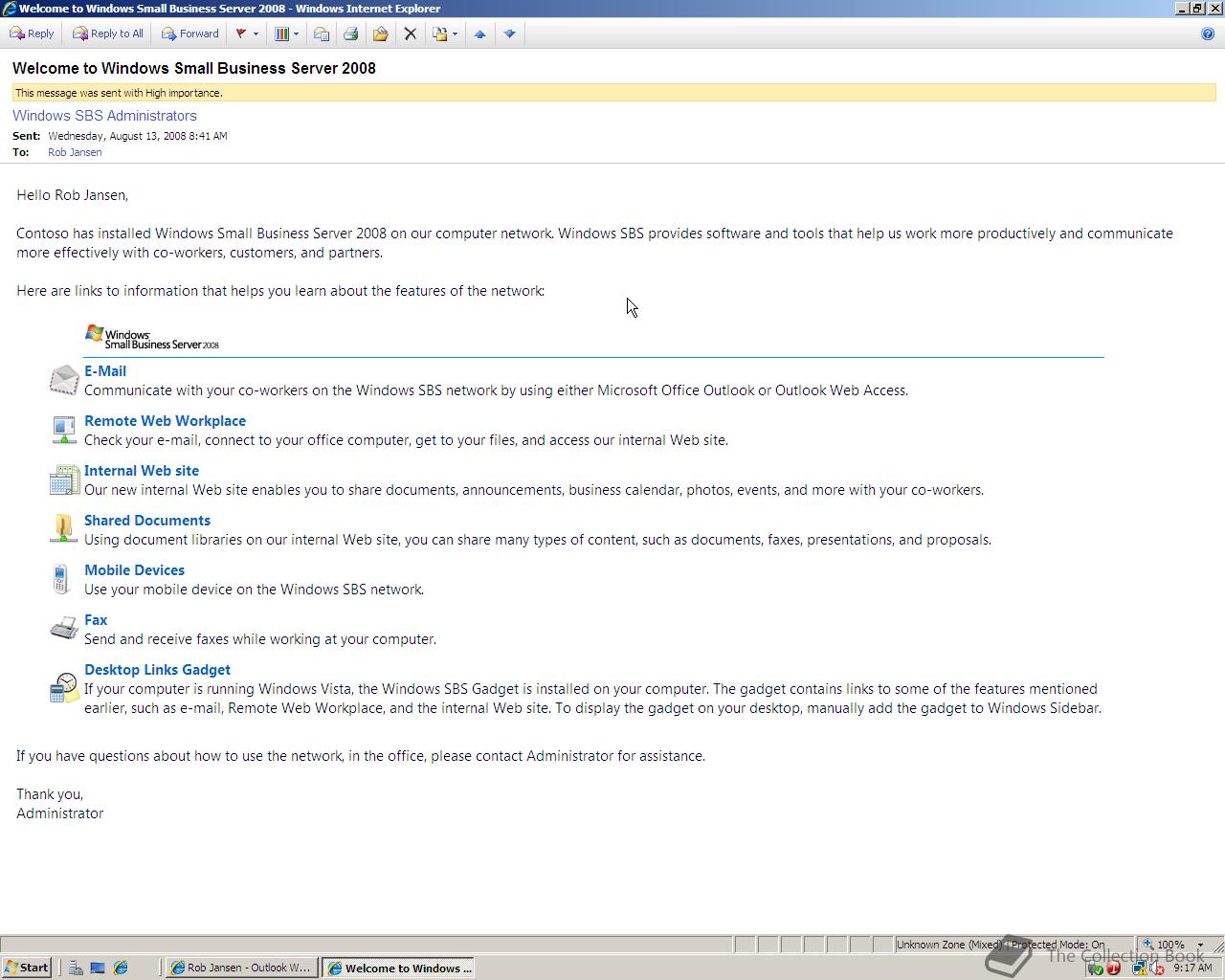Click the create rule icon
Screen dimensions: 1225x980
(439, 33)
